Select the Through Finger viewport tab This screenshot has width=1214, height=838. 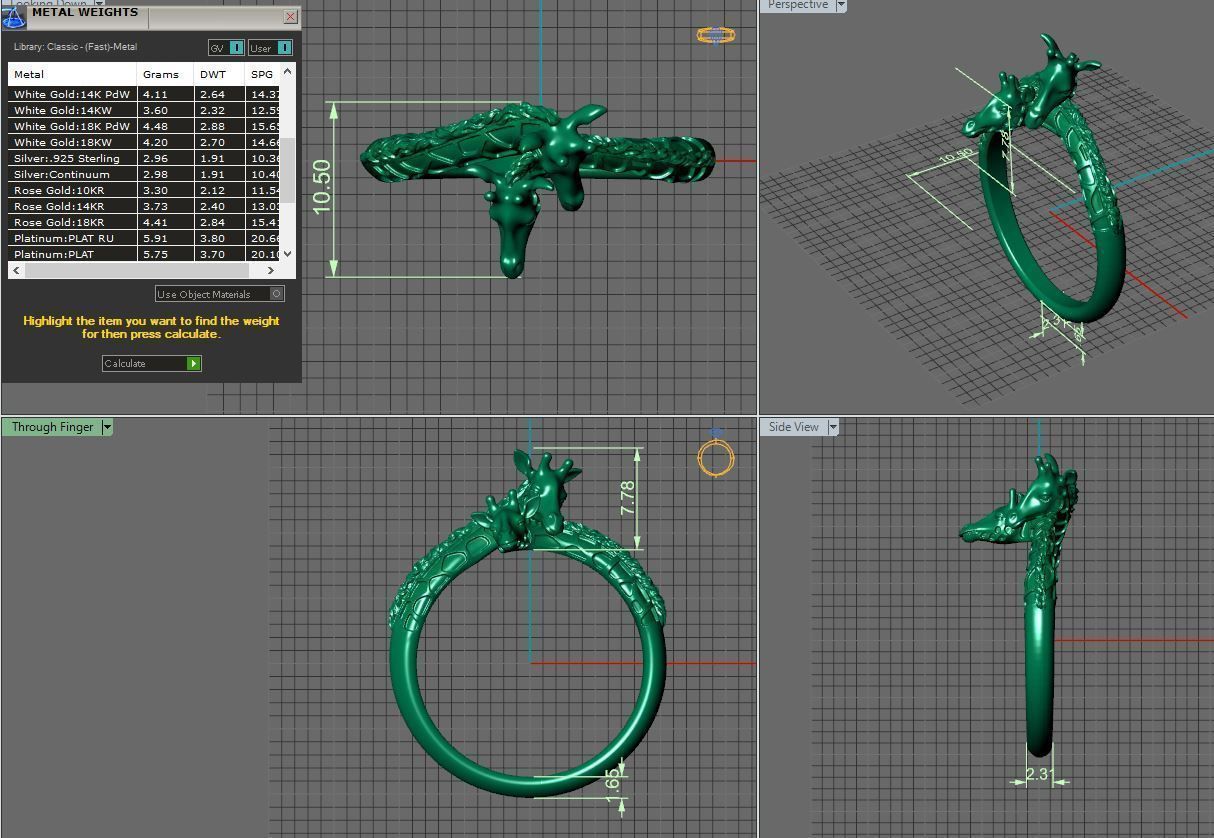click(x=52, y=427)
